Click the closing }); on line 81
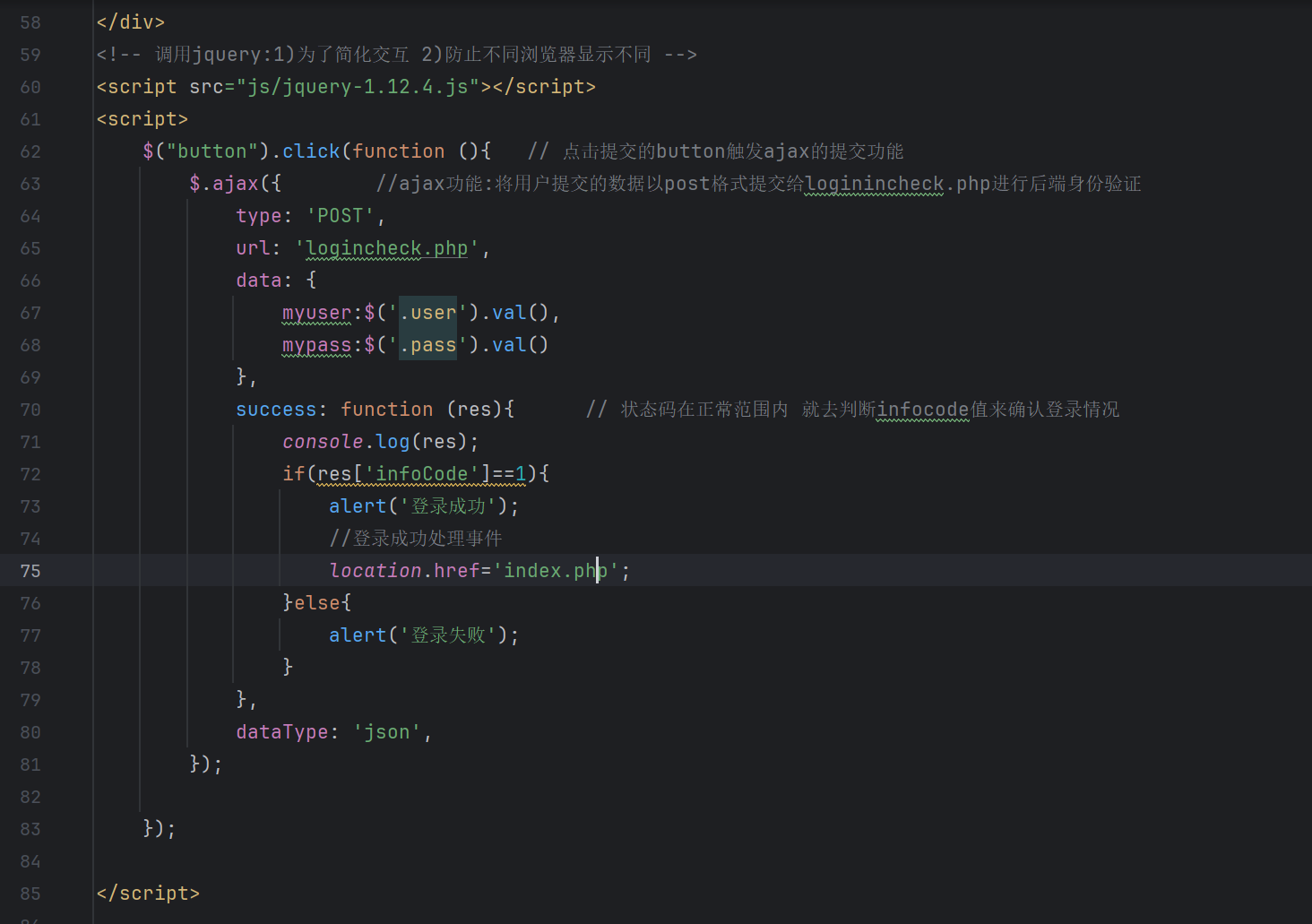The height and width of the screenshot is (924, 1312). click(x=206, y=764)
